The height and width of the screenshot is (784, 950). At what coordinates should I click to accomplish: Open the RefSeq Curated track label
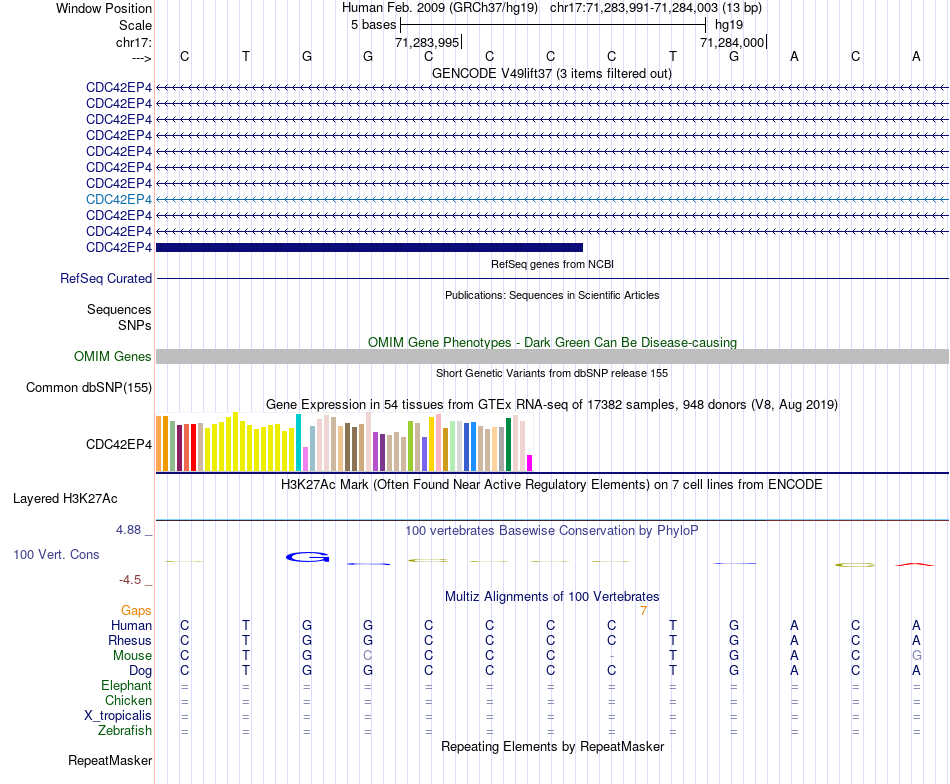[x=106, y=279]
